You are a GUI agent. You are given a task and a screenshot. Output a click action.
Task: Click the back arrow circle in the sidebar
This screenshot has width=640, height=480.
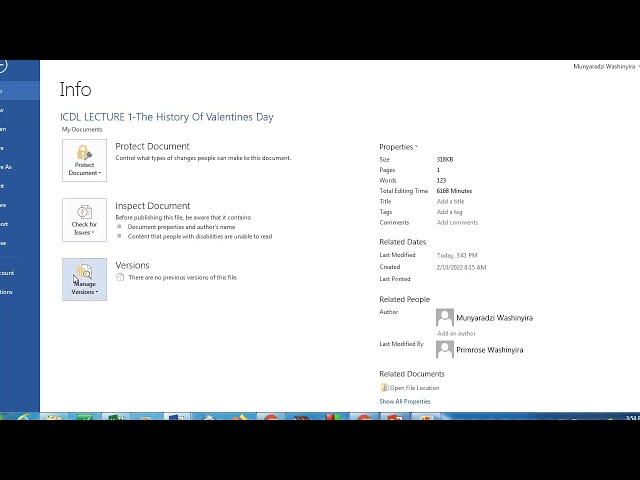(x=2, y=66)
